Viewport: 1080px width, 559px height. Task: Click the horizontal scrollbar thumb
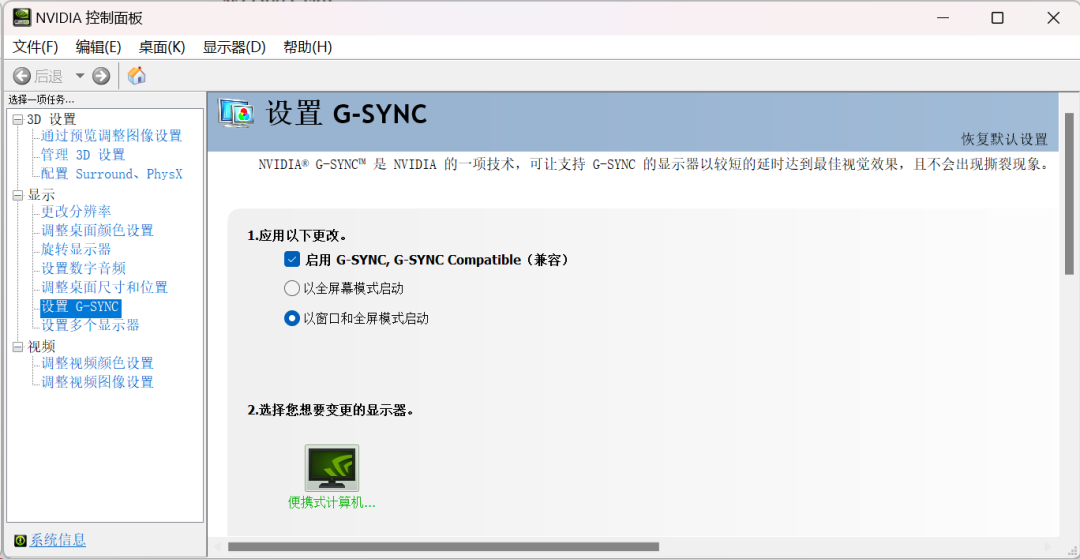pos(444,547)
